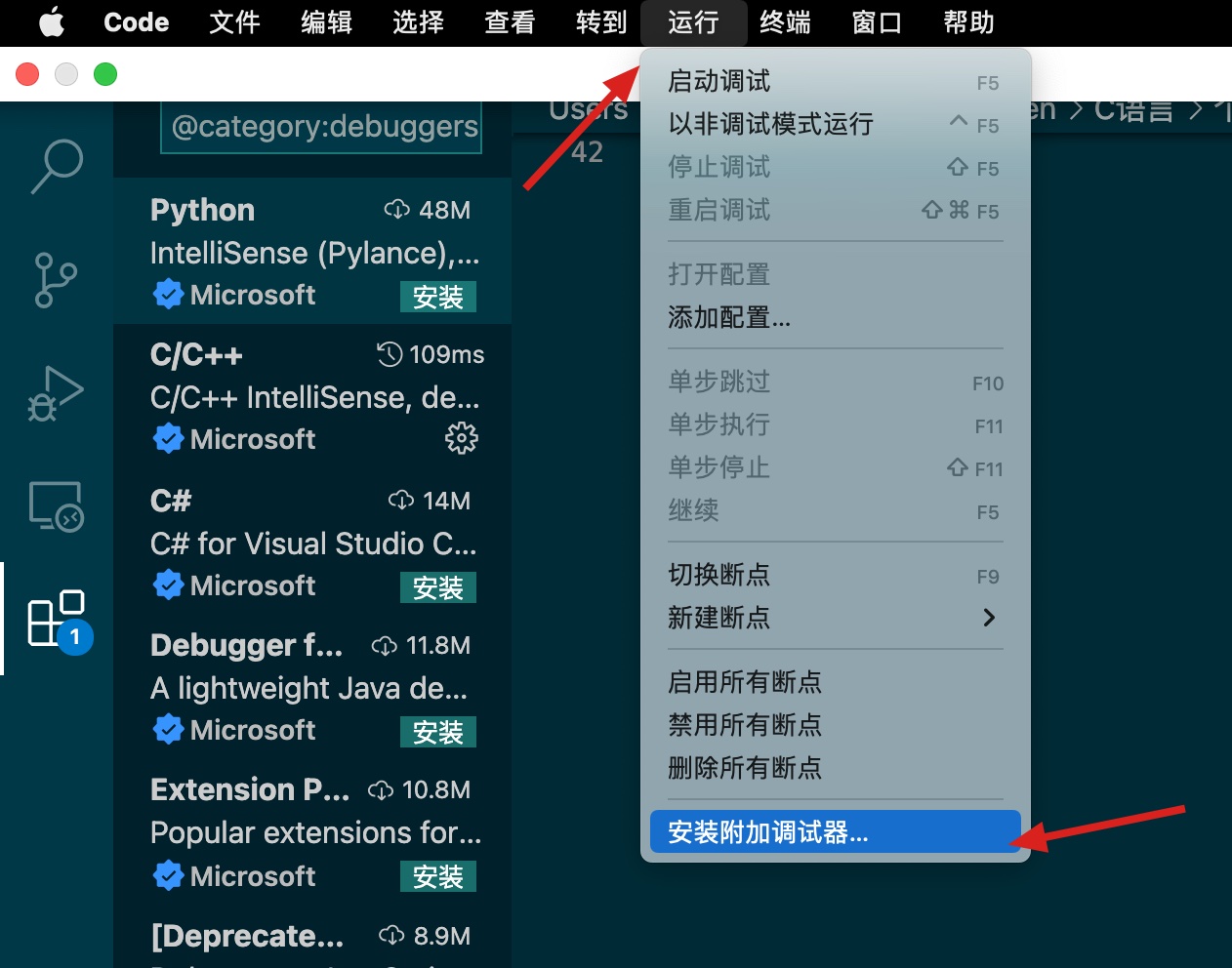This screenshot has height=968, width=1232.
Task: Click the Microsoft verified badge on Python extension
Action: tap(168, 294)
